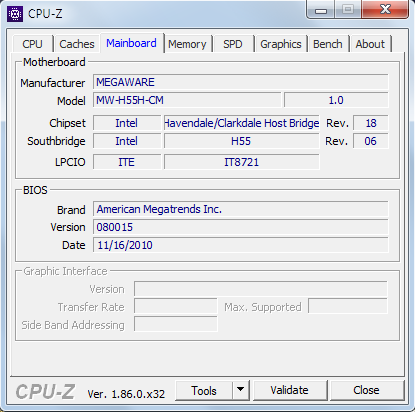Open the Bench tab
The image size is (415, 412).
point(328,44)
